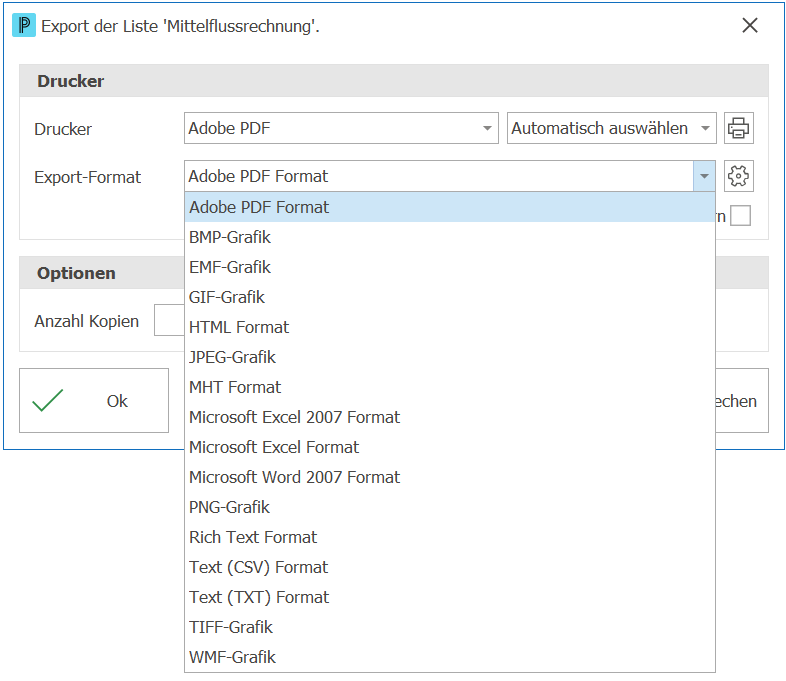Viewport: 786px width, 681px height.
Task: Confirm export with the Ok button
Action: tap(94, 400)
